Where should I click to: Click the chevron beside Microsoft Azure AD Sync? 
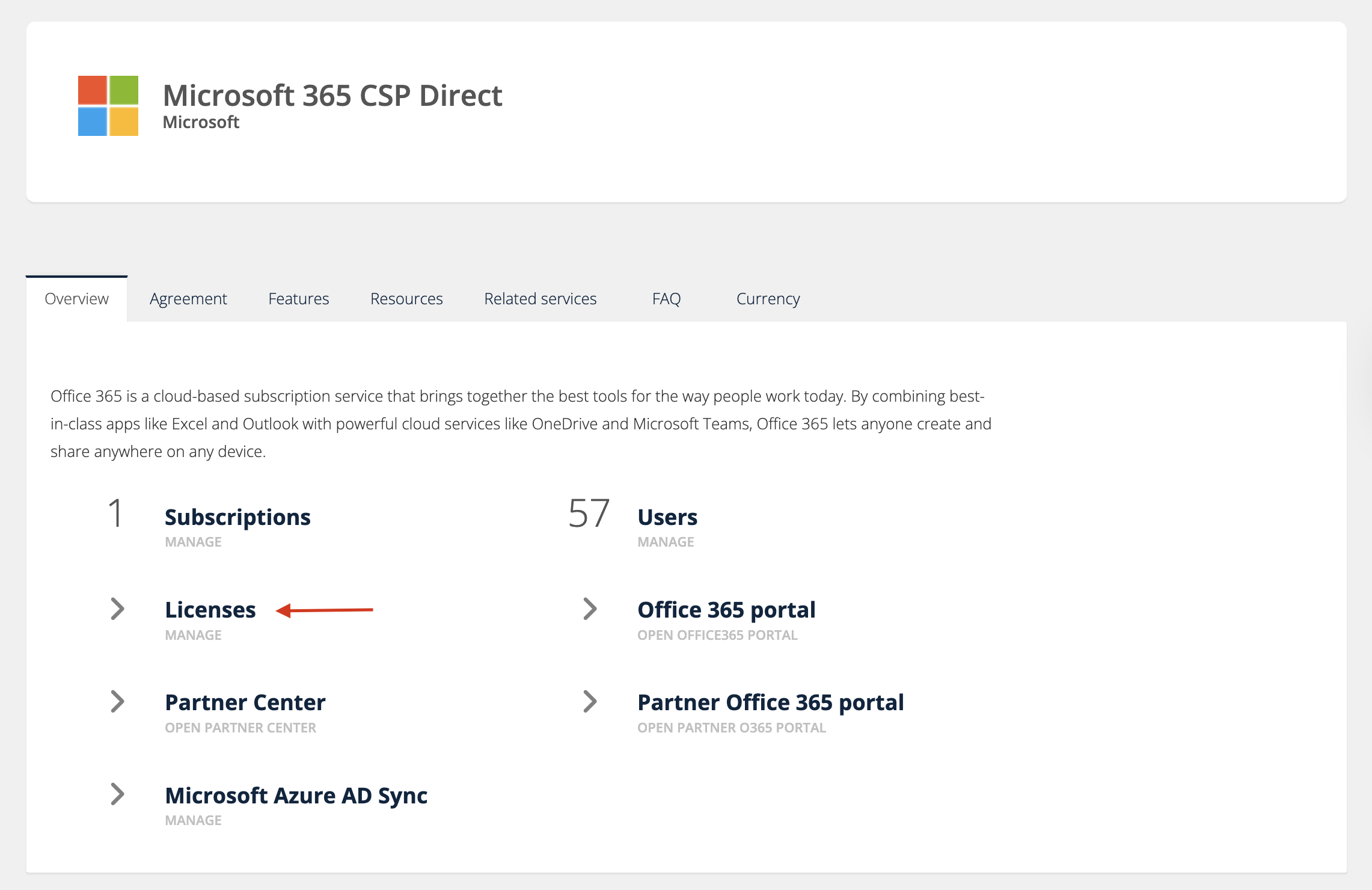tap(118, 794)
